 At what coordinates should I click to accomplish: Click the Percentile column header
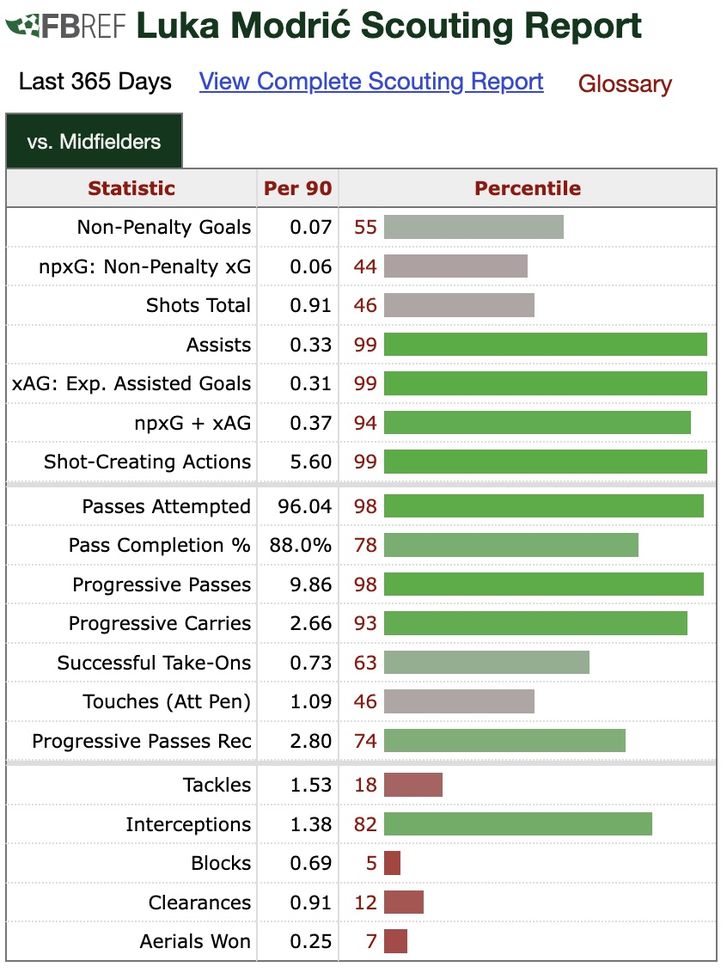(x=527, y=188)
